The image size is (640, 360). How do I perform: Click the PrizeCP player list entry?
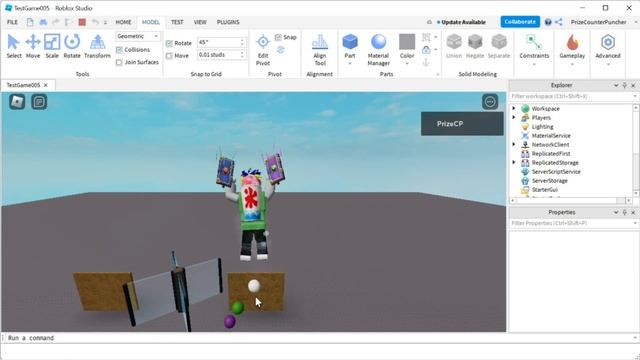click(462, 124)
